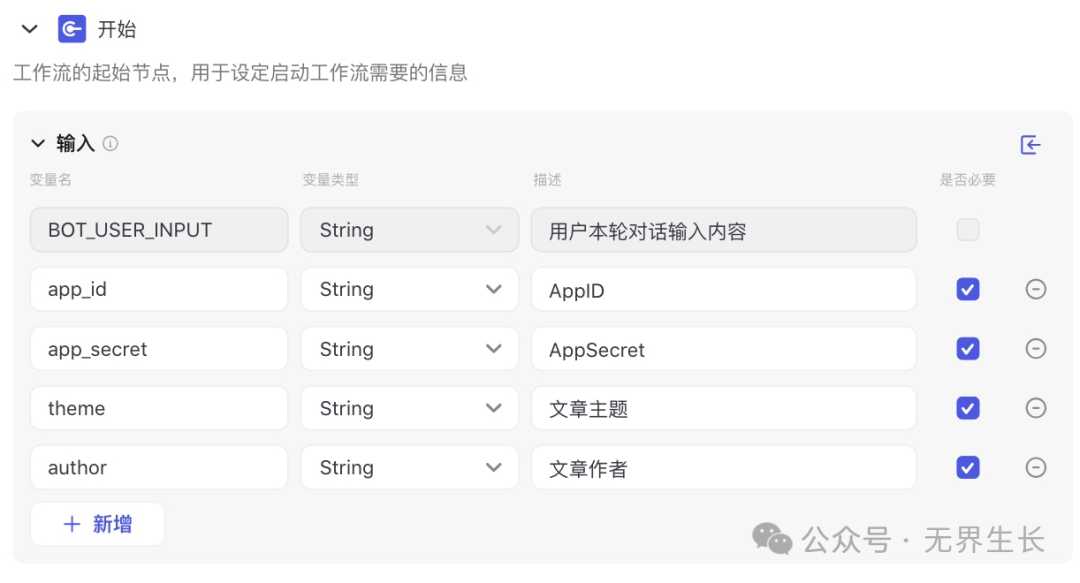1080x583 pixels.
Task: Collapse the input section chevron
Action: (x=38, y=143)
